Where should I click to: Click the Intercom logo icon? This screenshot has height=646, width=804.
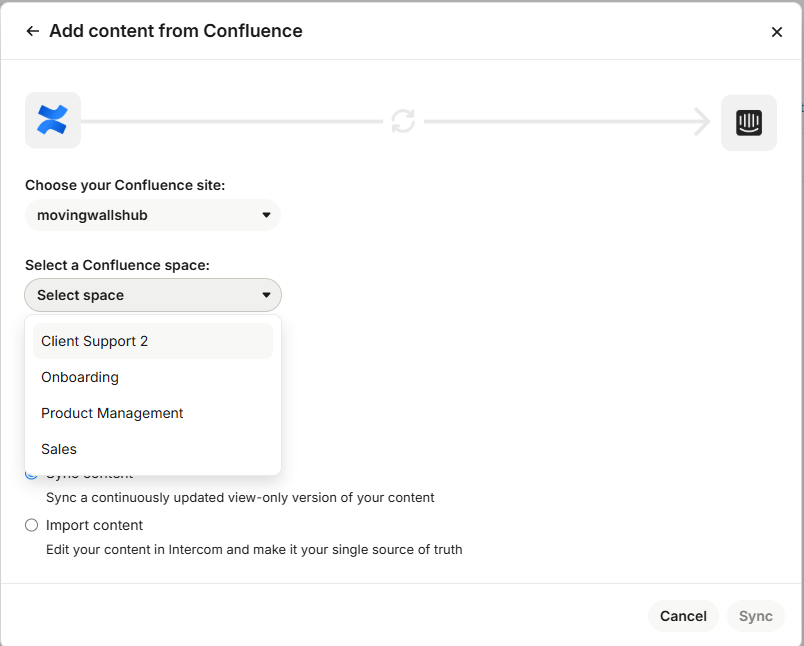point(749,122)
